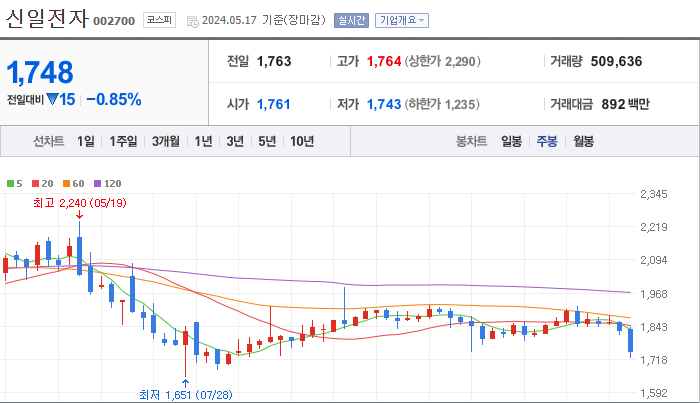
Task: Select the 1일 line chart tab
Action: pos(86,141)
